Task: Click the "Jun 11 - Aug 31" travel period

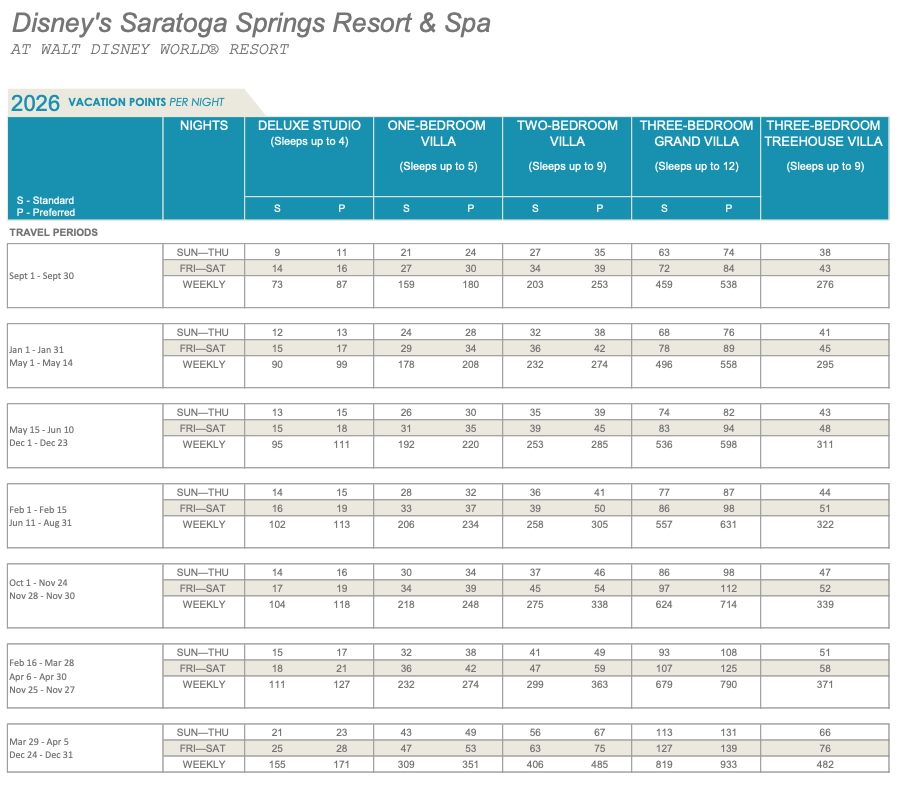Action: pyautogui.click(x=40, y=523)
